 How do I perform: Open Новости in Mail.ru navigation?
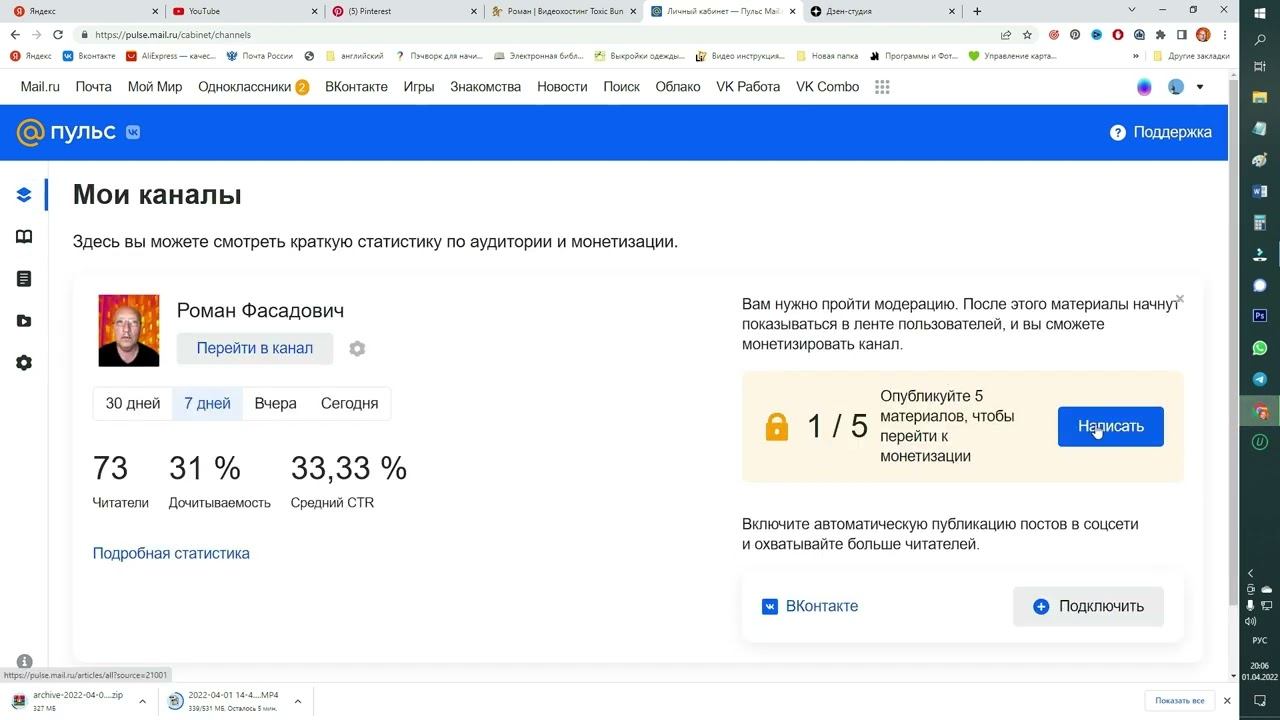pos(562,87)
